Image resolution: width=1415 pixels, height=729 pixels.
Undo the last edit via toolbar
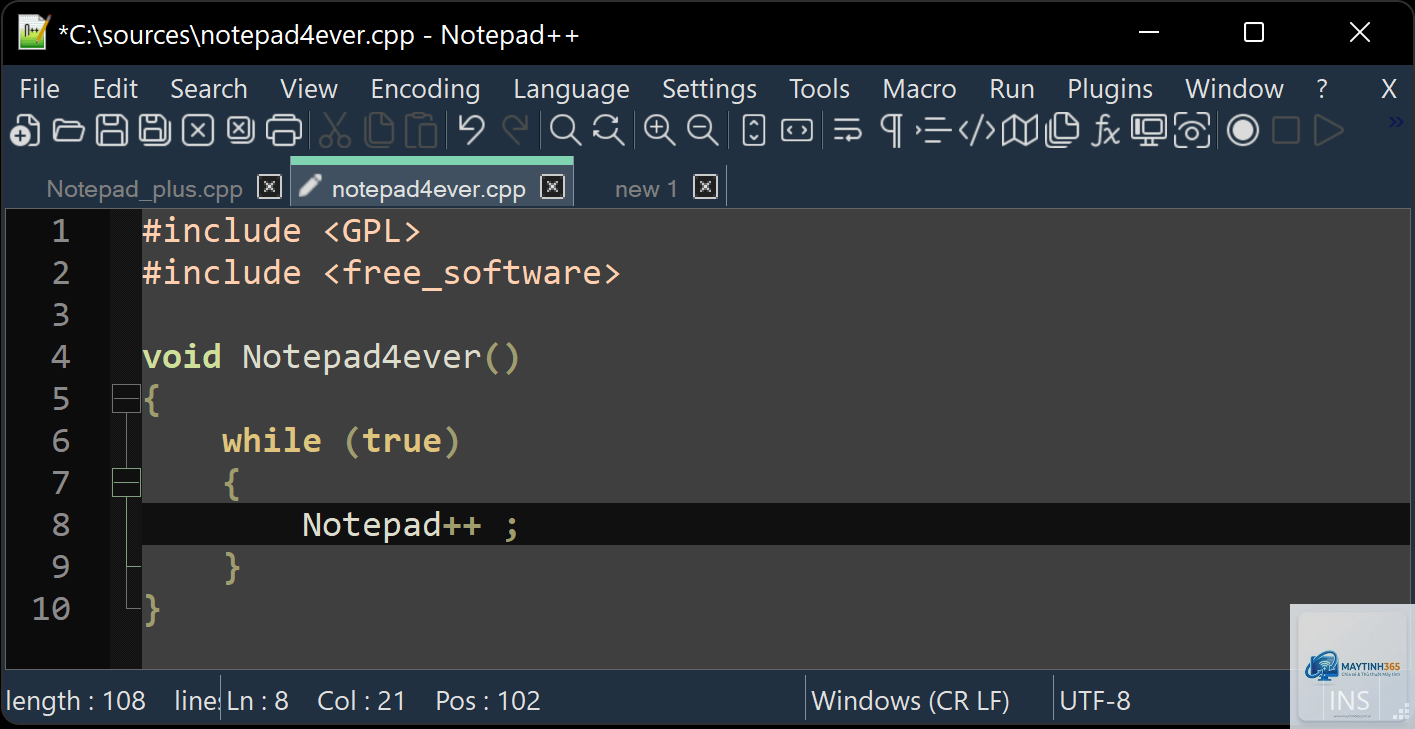[x=472, y=130]
